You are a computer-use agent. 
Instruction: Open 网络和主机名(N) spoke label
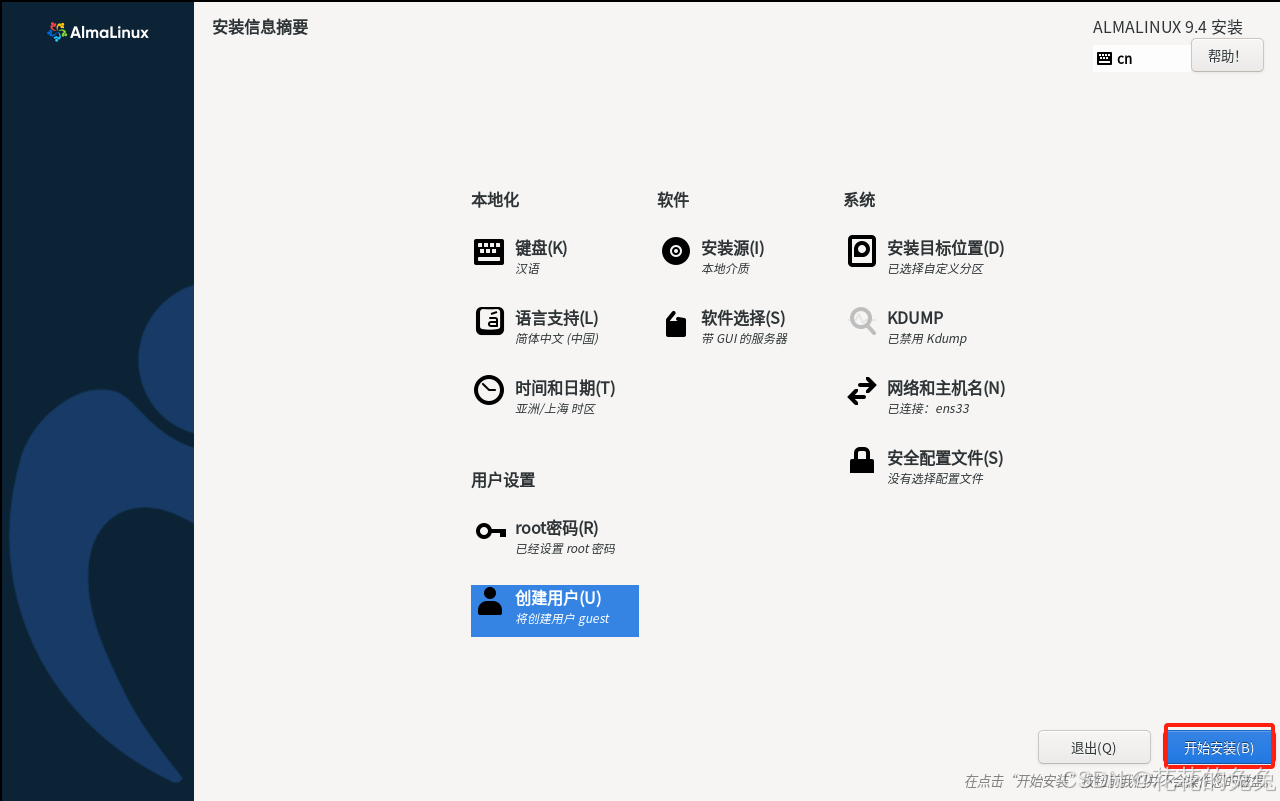946,388
